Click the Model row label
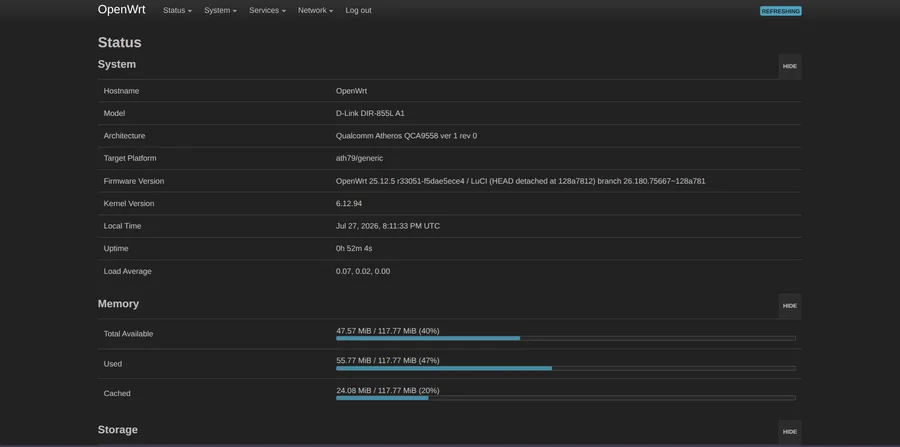The height and width of the screenshot is (447, 900). 114,113
